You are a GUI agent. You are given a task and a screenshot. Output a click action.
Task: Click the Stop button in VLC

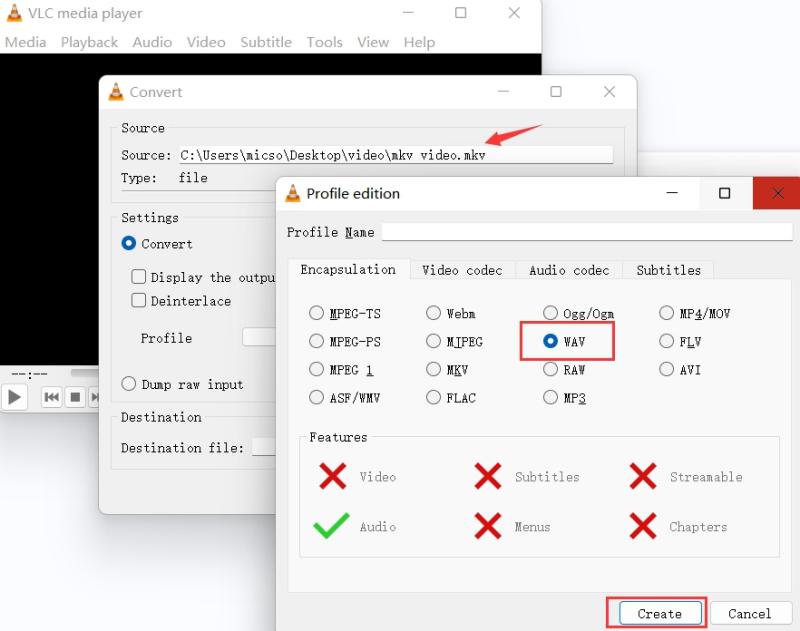[x=75, y=397]
